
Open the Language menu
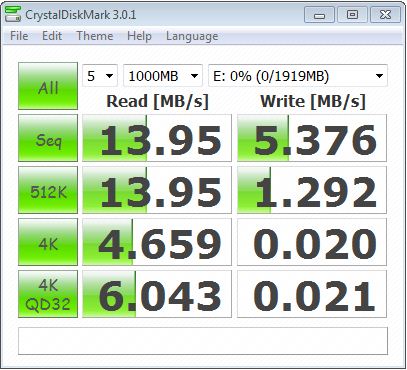[192, 36]
